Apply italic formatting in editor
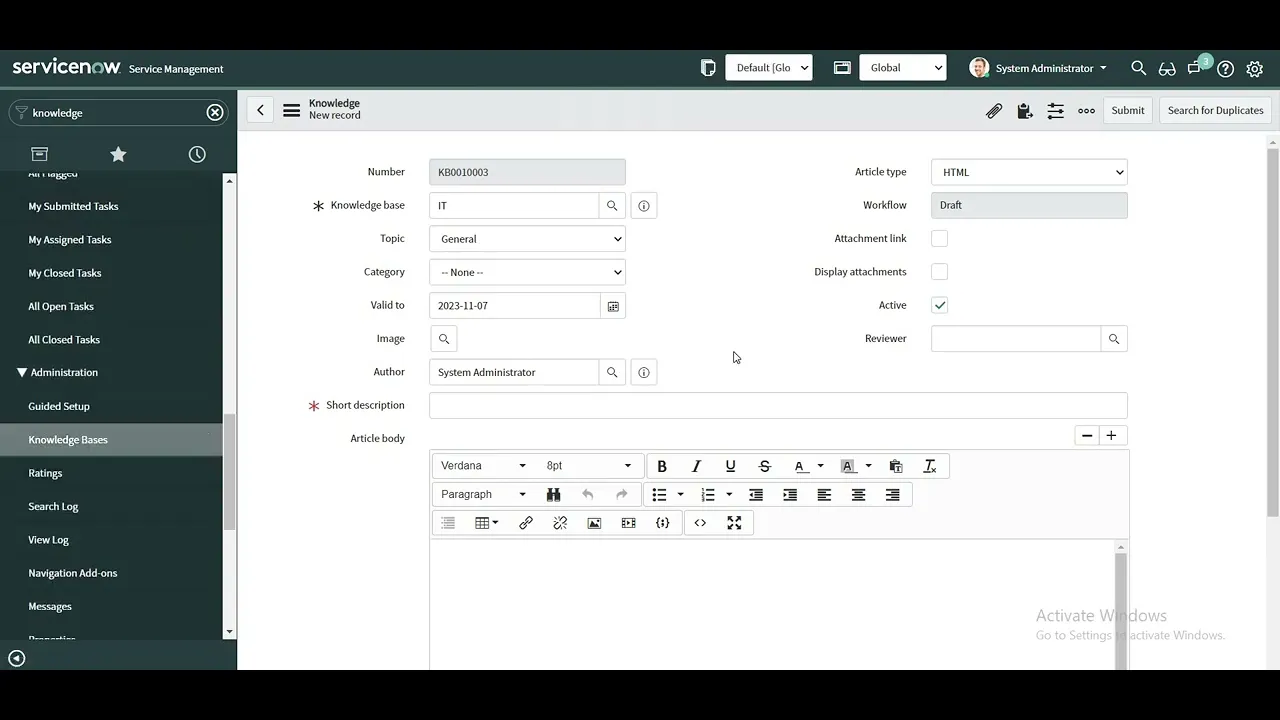The image size is (1280, 720). click(x=696, y=466)
